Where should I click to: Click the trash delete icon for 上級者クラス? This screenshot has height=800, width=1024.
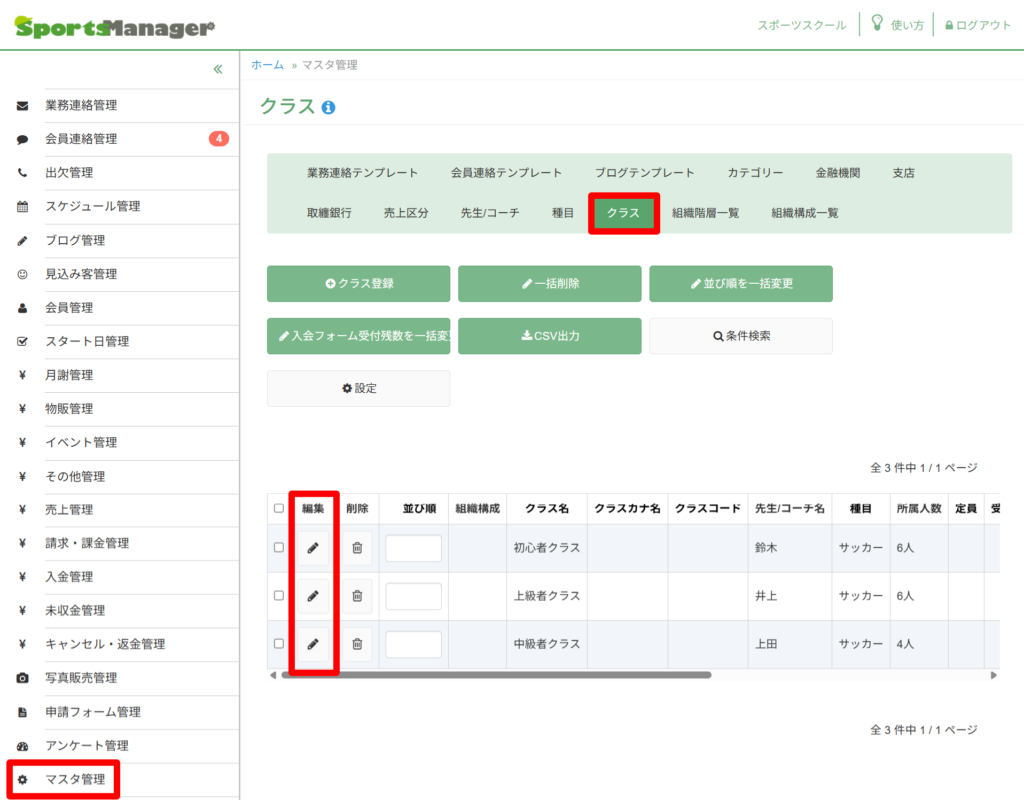click(x=357, y=596)
